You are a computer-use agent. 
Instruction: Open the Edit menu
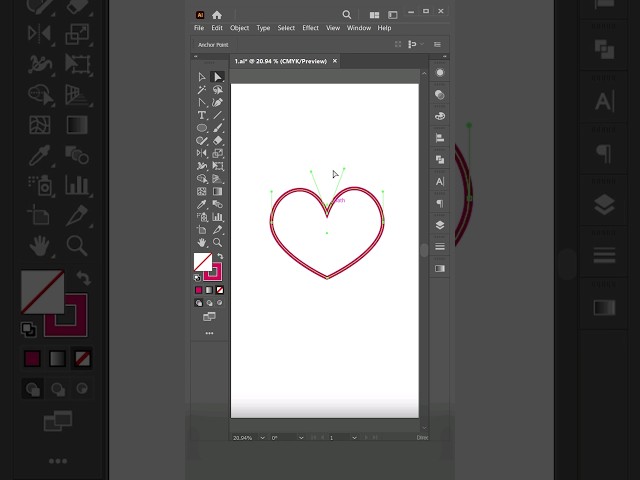coord(217,28)
